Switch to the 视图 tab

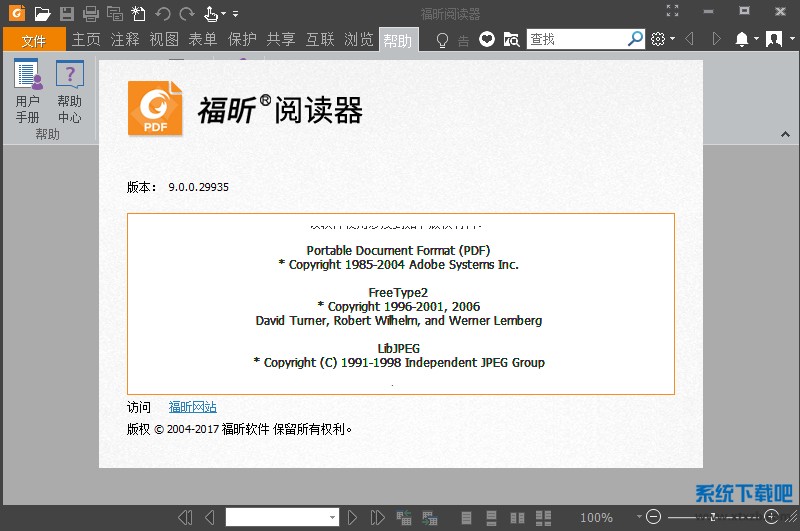[x=164, y=39]
